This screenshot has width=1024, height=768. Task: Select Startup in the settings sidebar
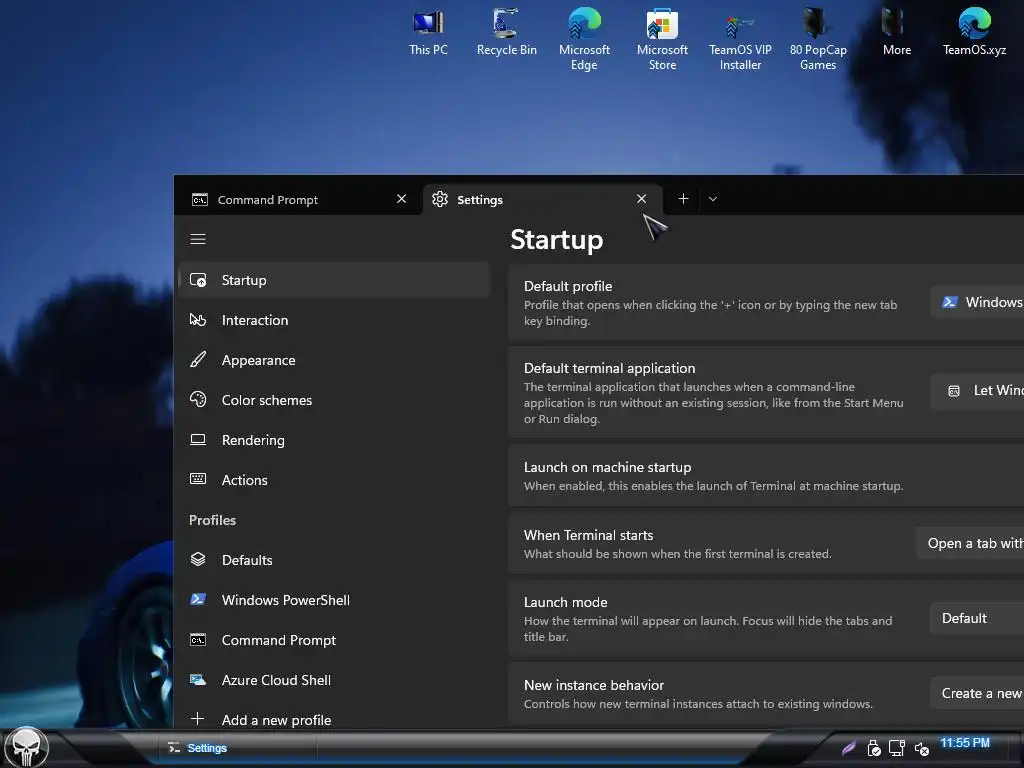point(334,280)
